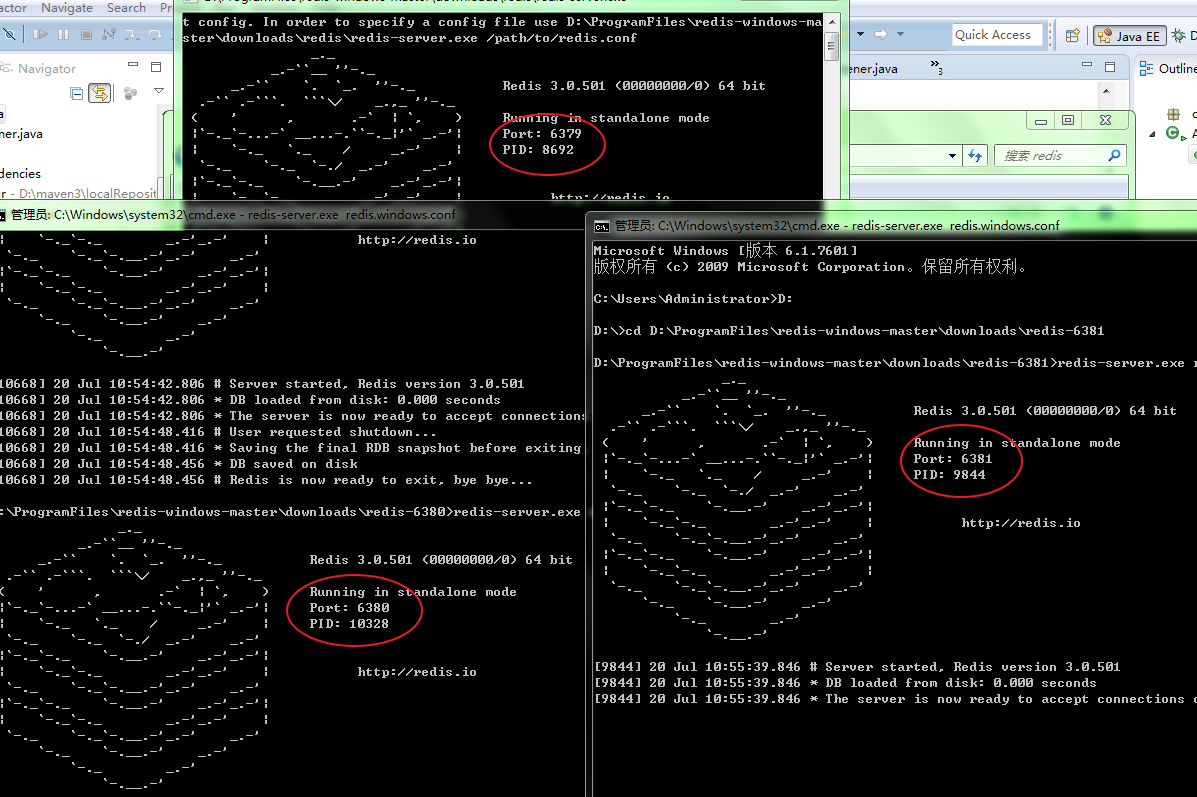Click the Step Over icon in Eclipse toolbar
The height and width of the screenshot is (797, 1197).
pyautogui.click(x=155, y=34)
